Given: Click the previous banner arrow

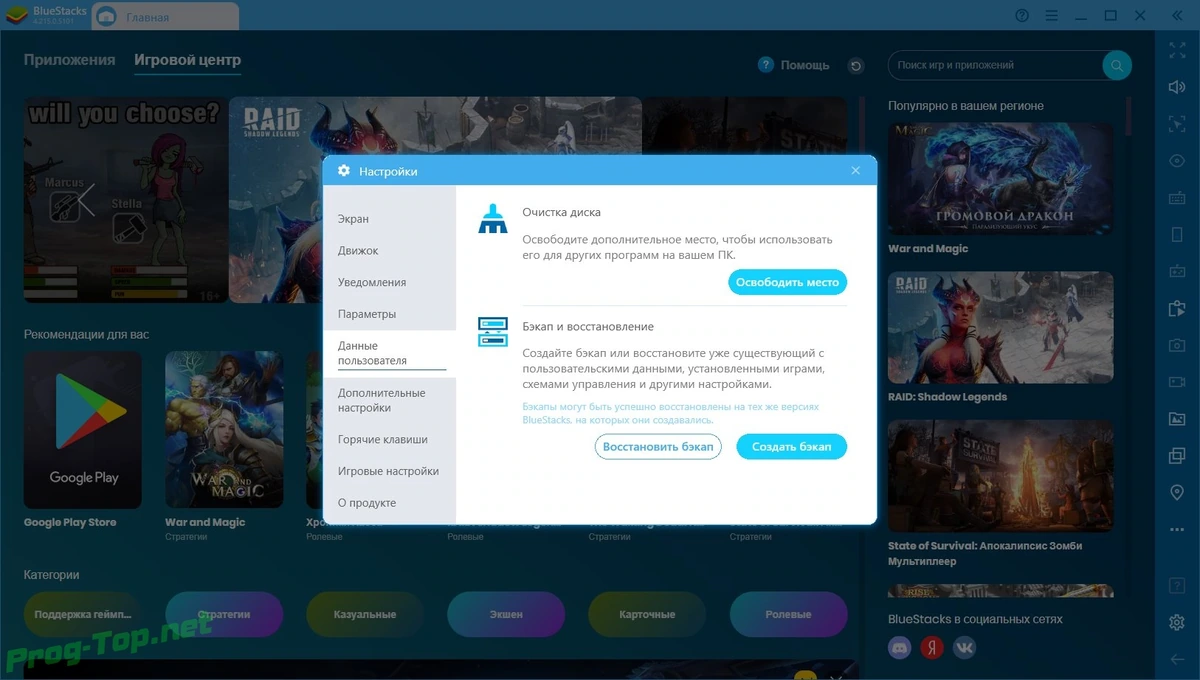Looking at the screenshot, I should pyautogui.click(x=87, y=200).
